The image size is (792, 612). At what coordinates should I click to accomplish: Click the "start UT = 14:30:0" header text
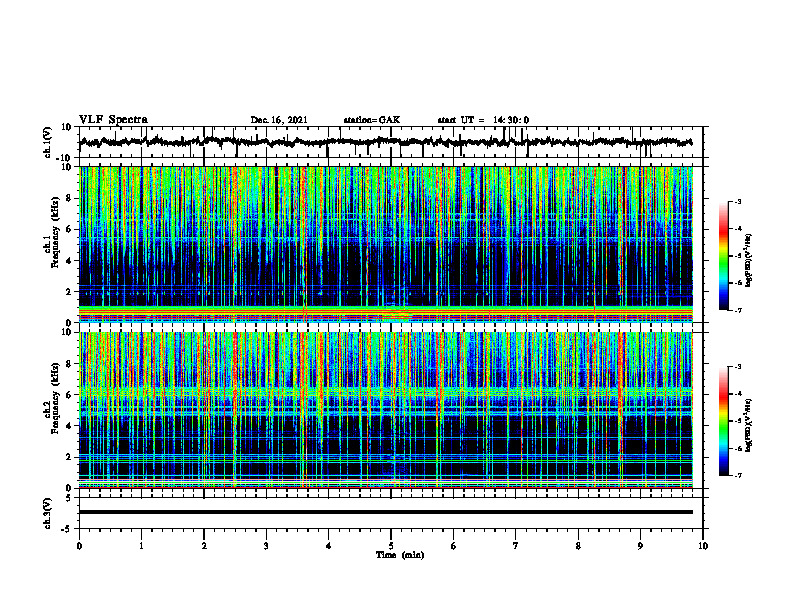(x=483, y=120)
